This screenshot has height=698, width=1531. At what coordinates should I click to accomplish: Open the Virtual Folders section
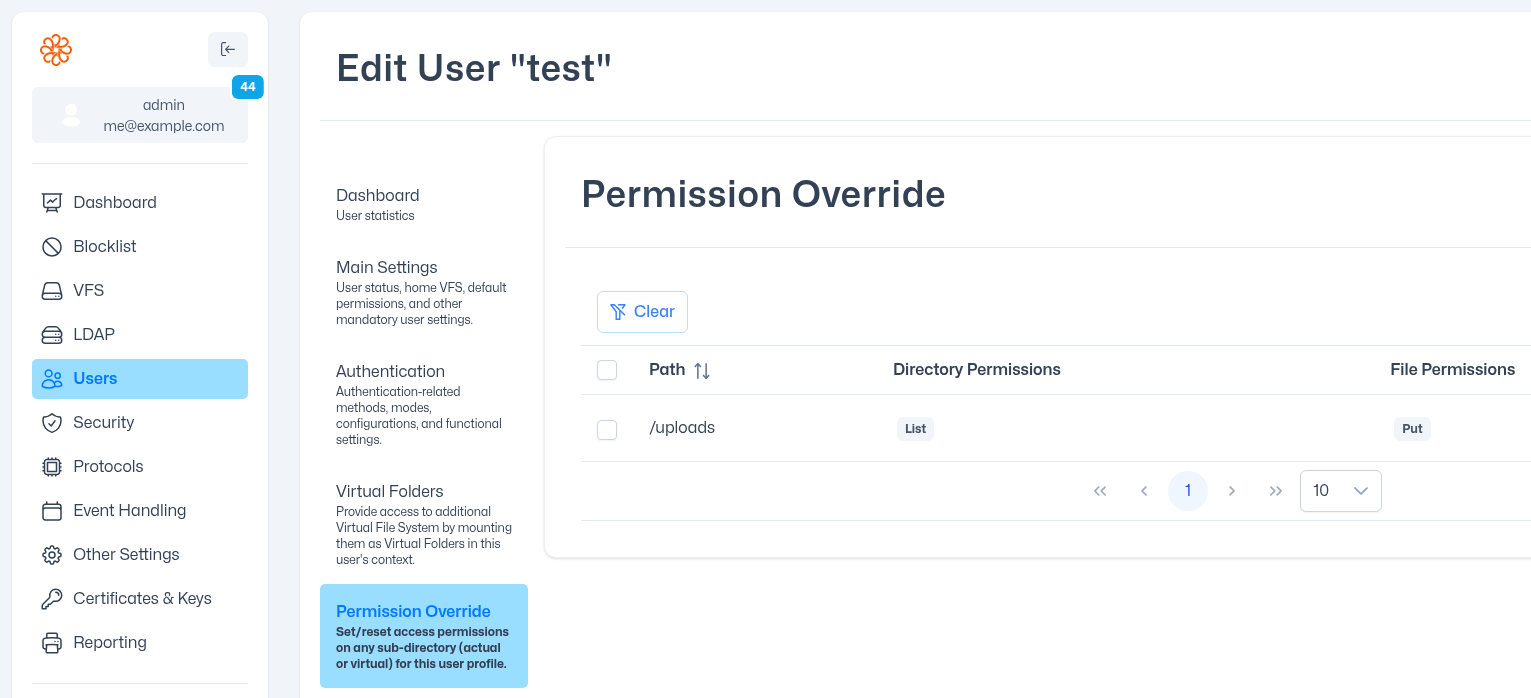point(390,491)
